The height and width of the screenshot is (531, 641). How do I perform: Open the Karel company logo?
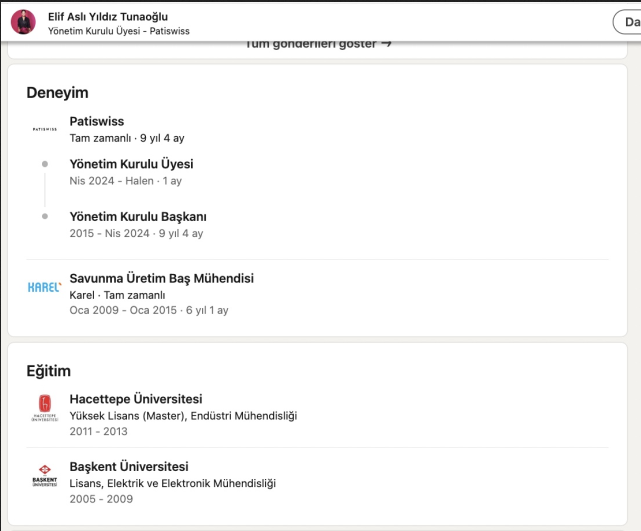45,287
